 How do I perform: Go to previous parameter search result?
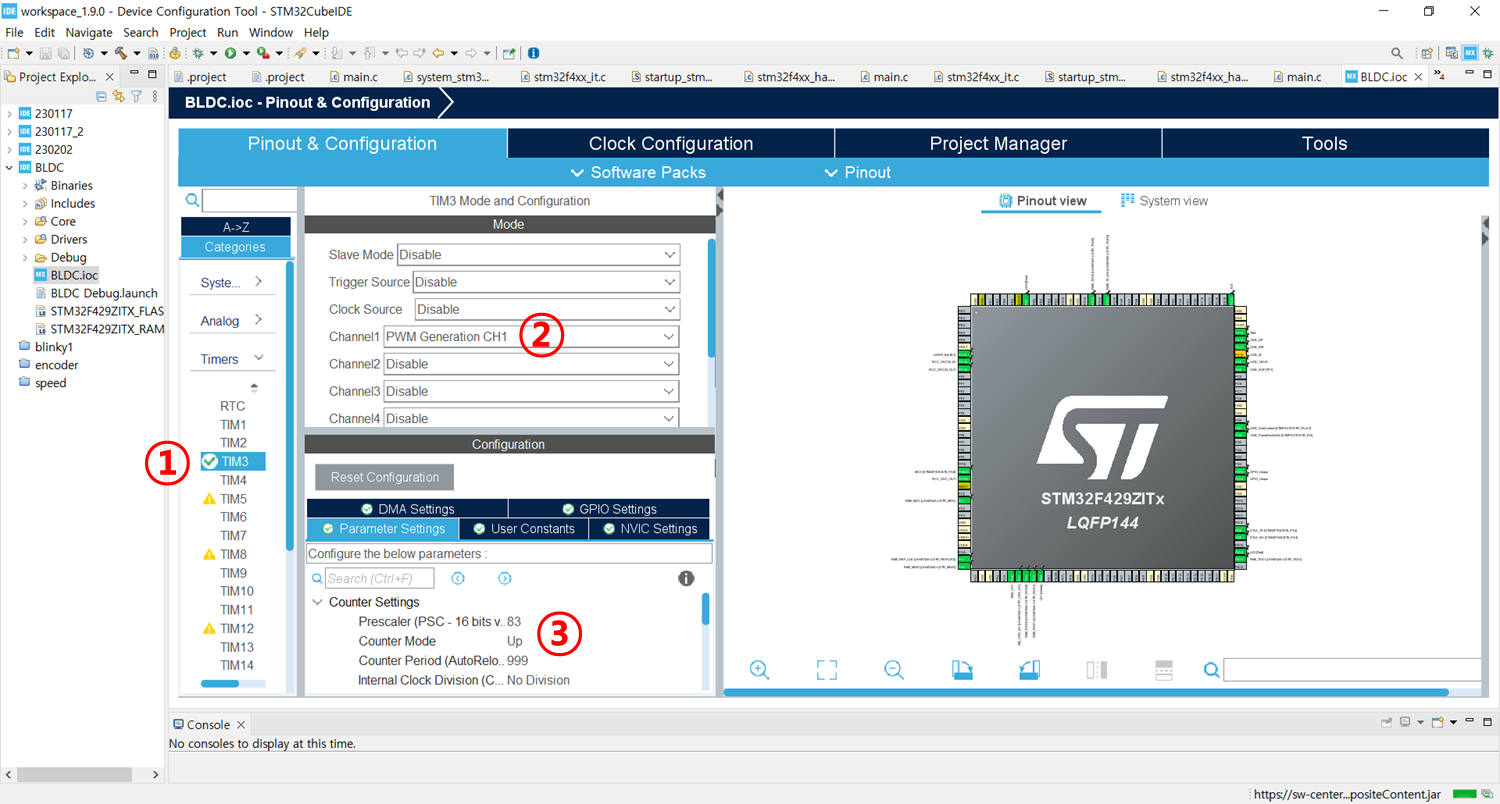pos(458,578)
